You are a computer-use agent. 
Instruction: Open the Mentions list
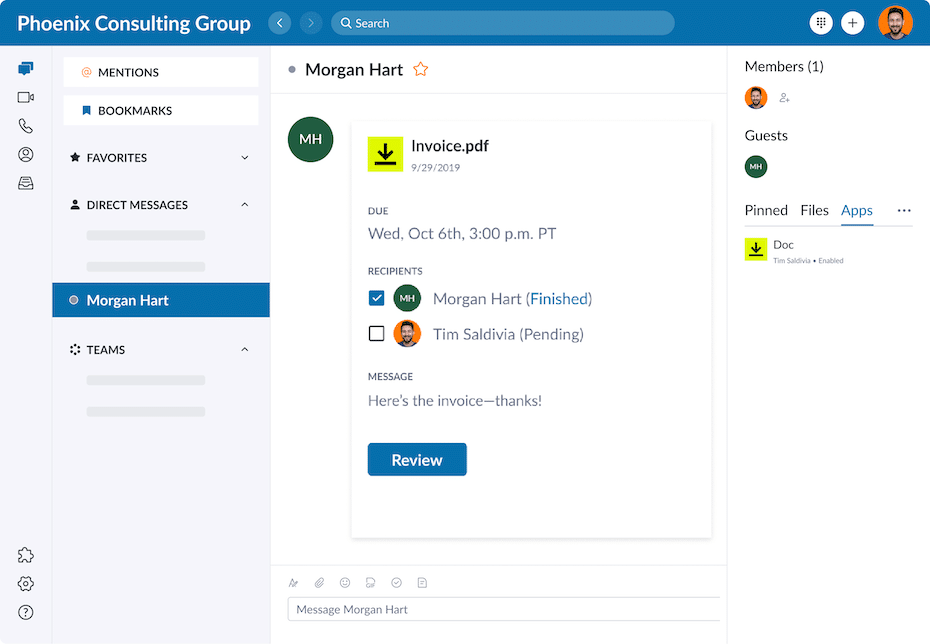[x=161, y=72]
